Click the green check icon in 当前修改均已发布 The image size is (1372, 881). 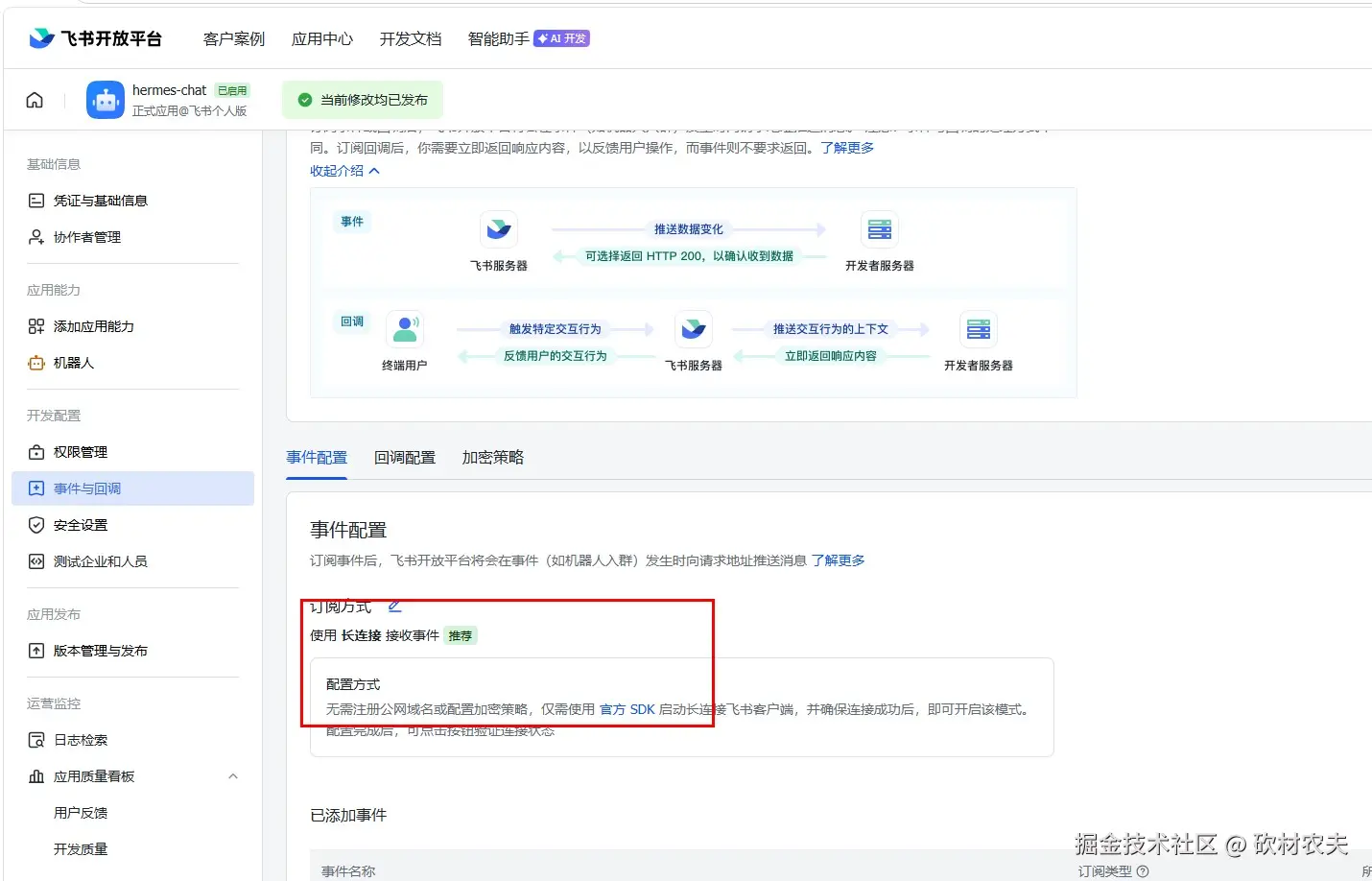(305, 100)
